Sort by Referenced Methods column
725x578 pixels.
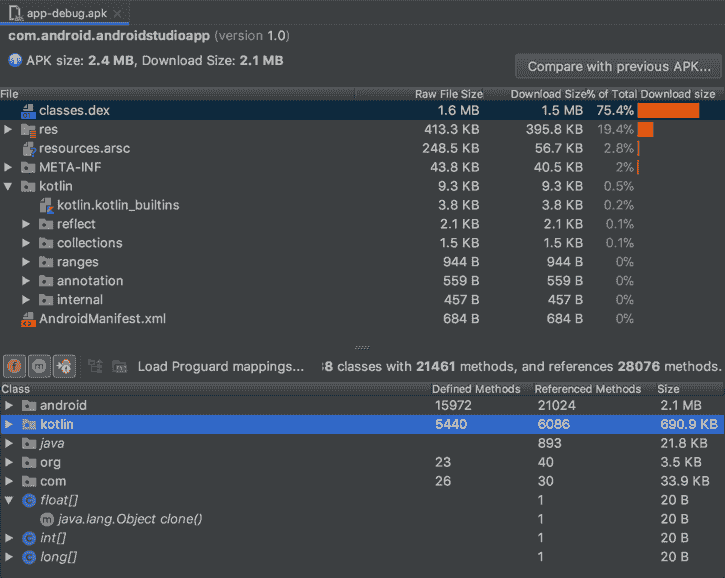(x=588, y=389)
